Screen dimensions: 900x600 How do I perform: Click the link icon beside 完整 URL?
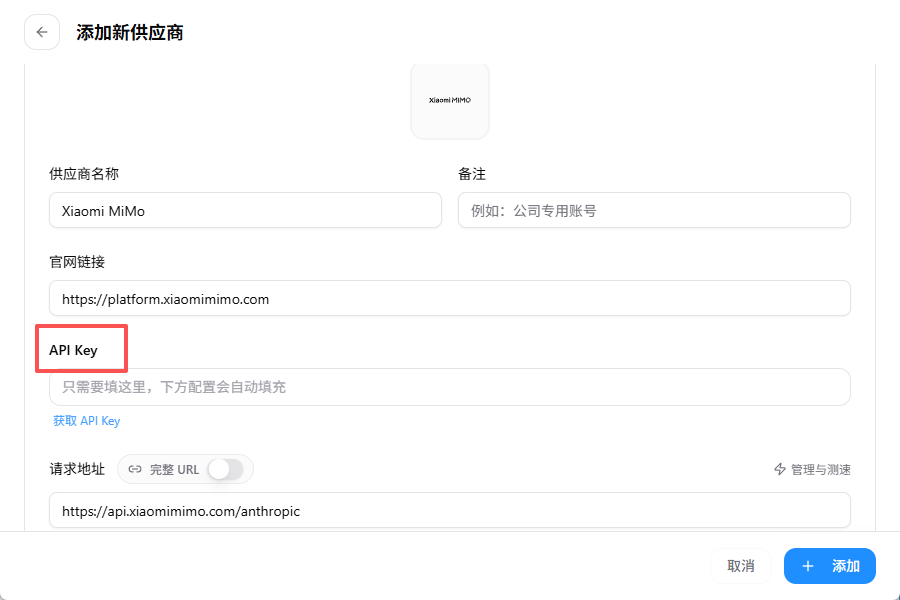[x=135, y=470]
